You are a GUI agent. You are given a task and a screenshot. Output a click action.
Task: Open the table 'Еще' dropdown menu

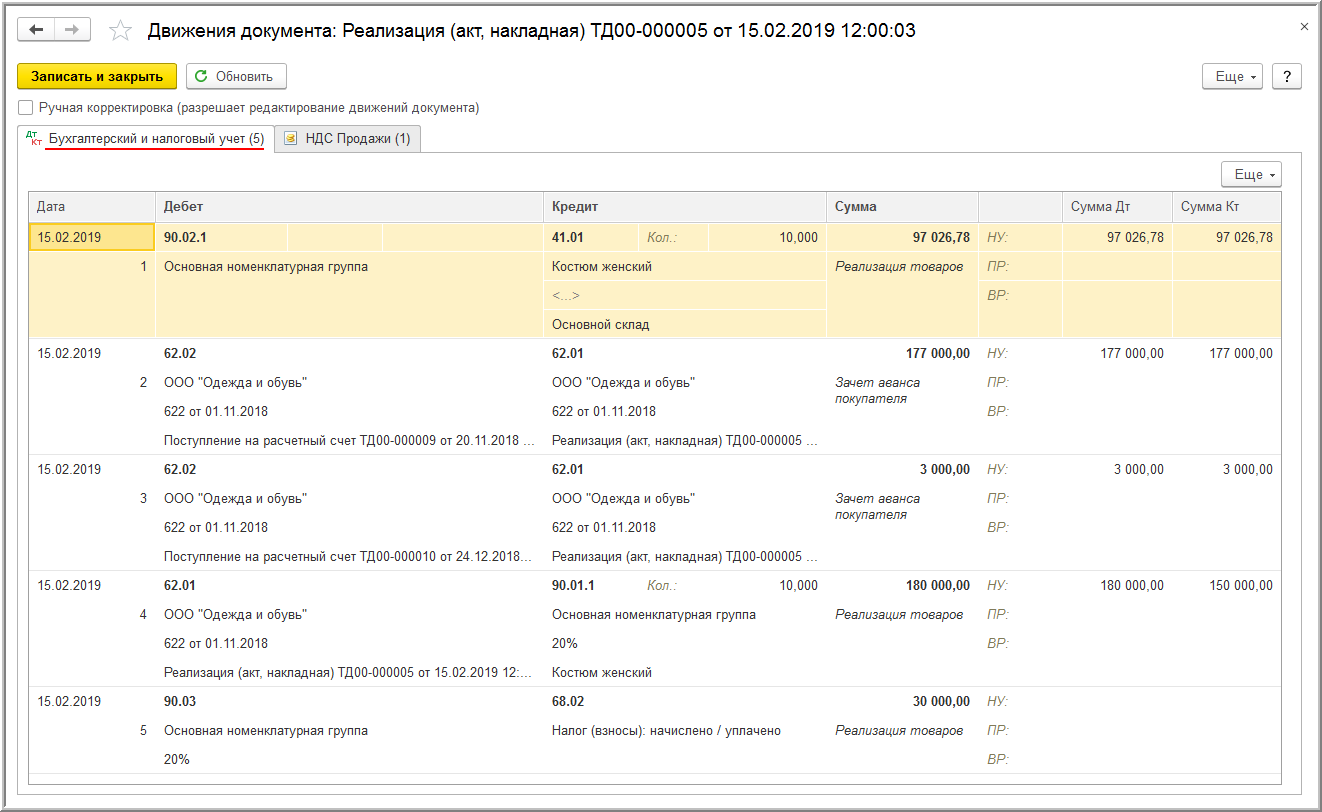pos(1251,174)
